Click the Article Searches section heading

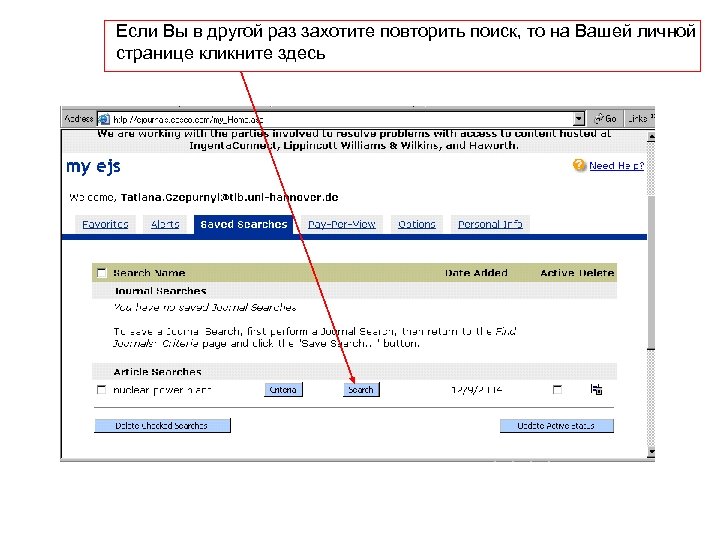point(158,371)
